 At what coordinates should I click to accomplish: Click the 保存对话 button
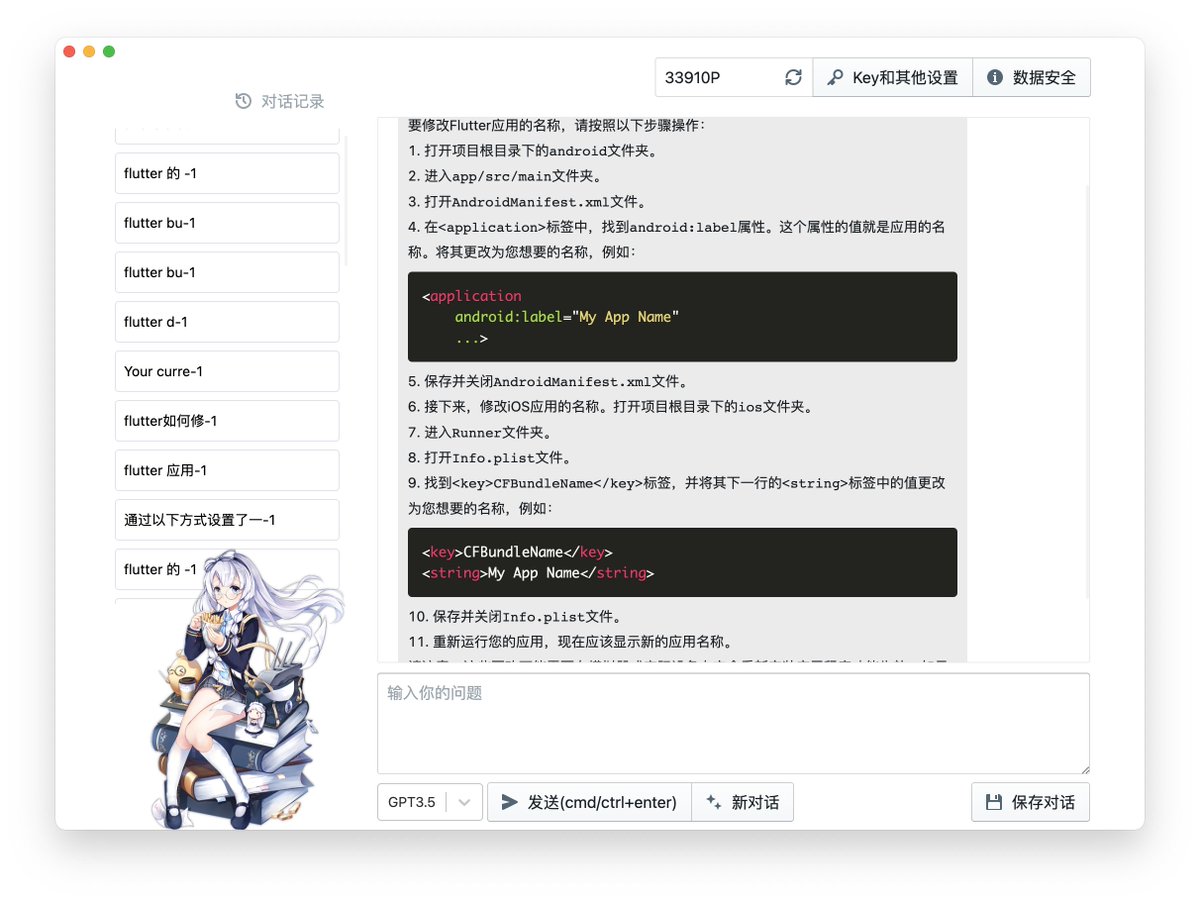coord(1030,801)
